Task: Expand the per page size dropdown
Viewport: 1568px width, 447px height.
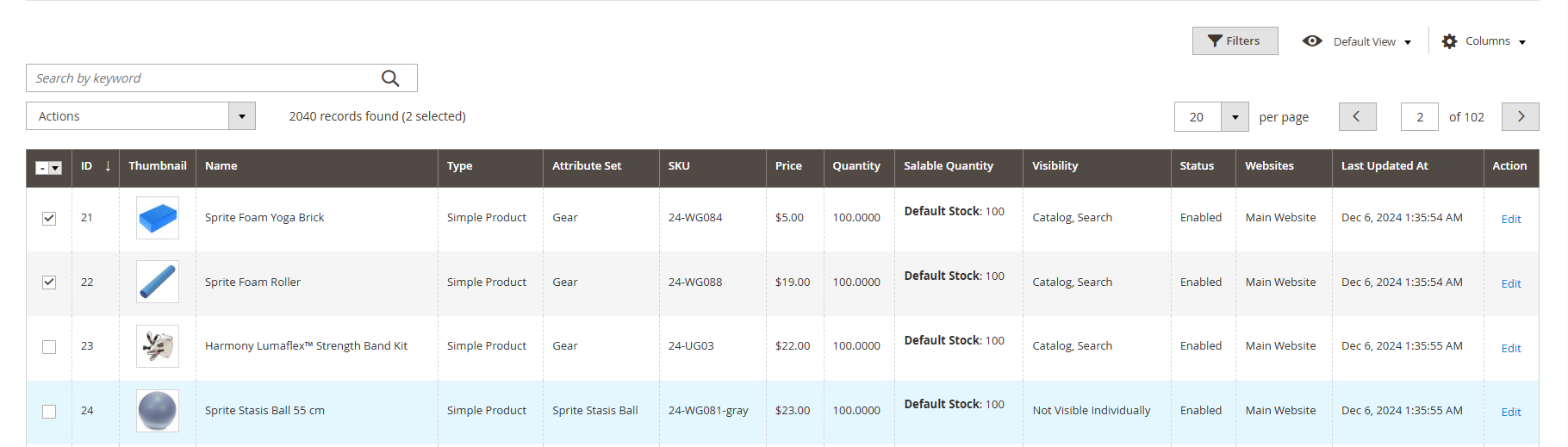Action: (1235, 117)
